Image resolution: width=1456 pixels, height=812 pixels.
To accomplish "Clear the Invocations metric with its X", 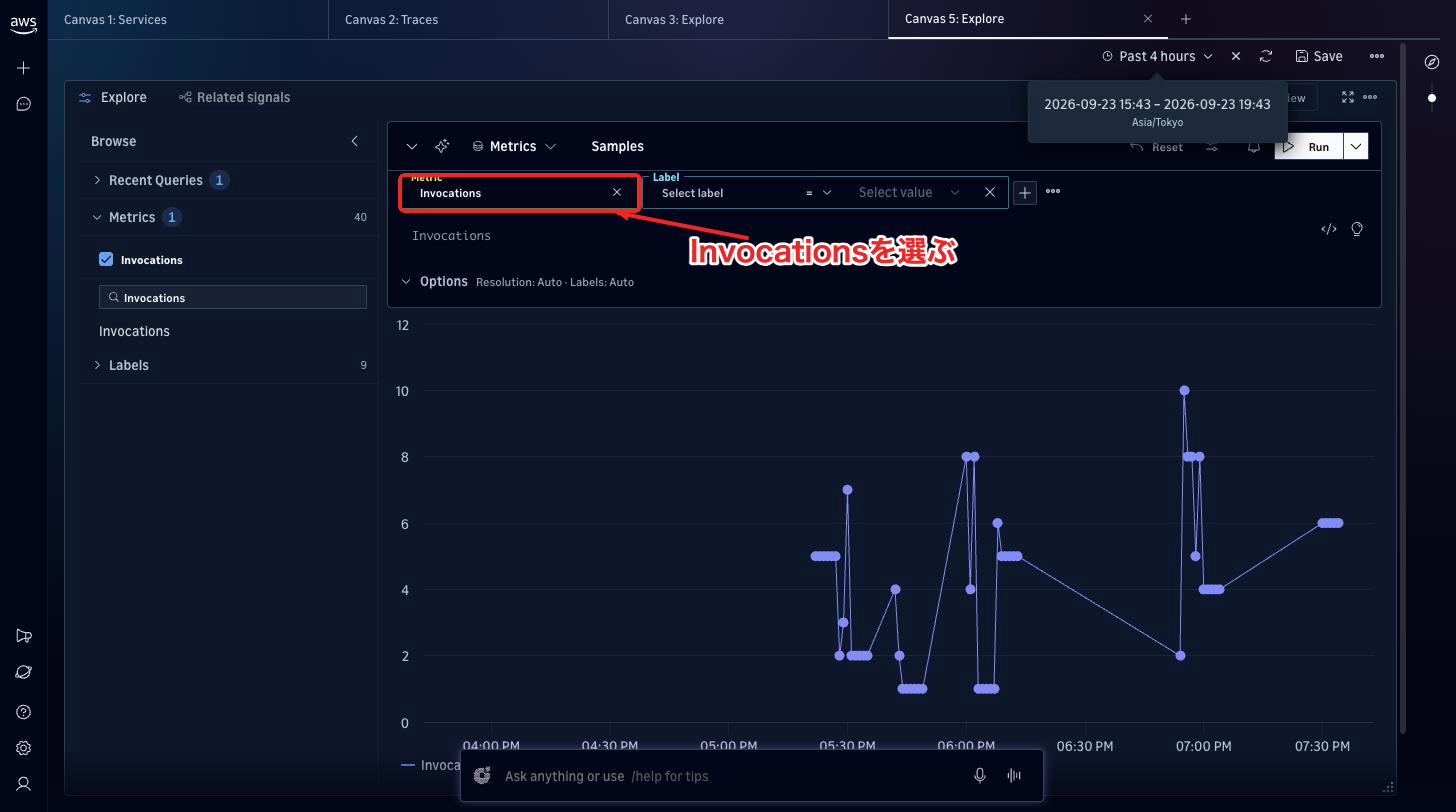I will click(x=617, y=192).
